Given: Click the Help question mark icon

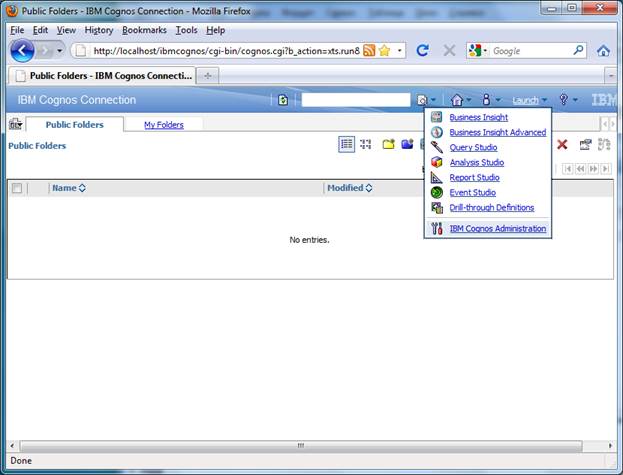Looking at the screenshot, I should coord(563,99).
